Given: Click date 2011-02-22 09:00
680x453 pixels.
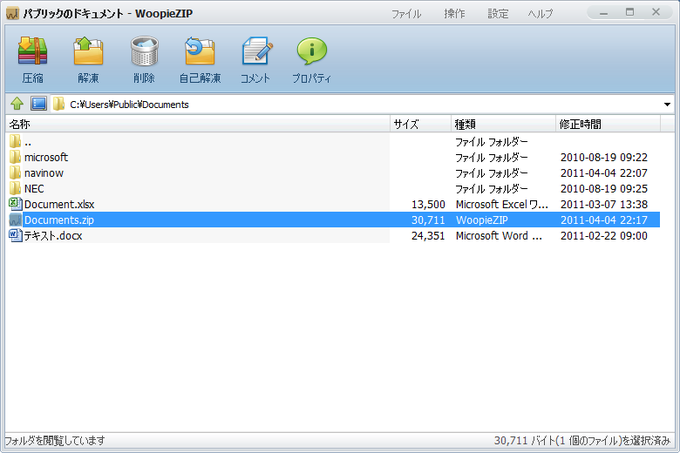Looking at the screenshot, I should tap(604, 235).
